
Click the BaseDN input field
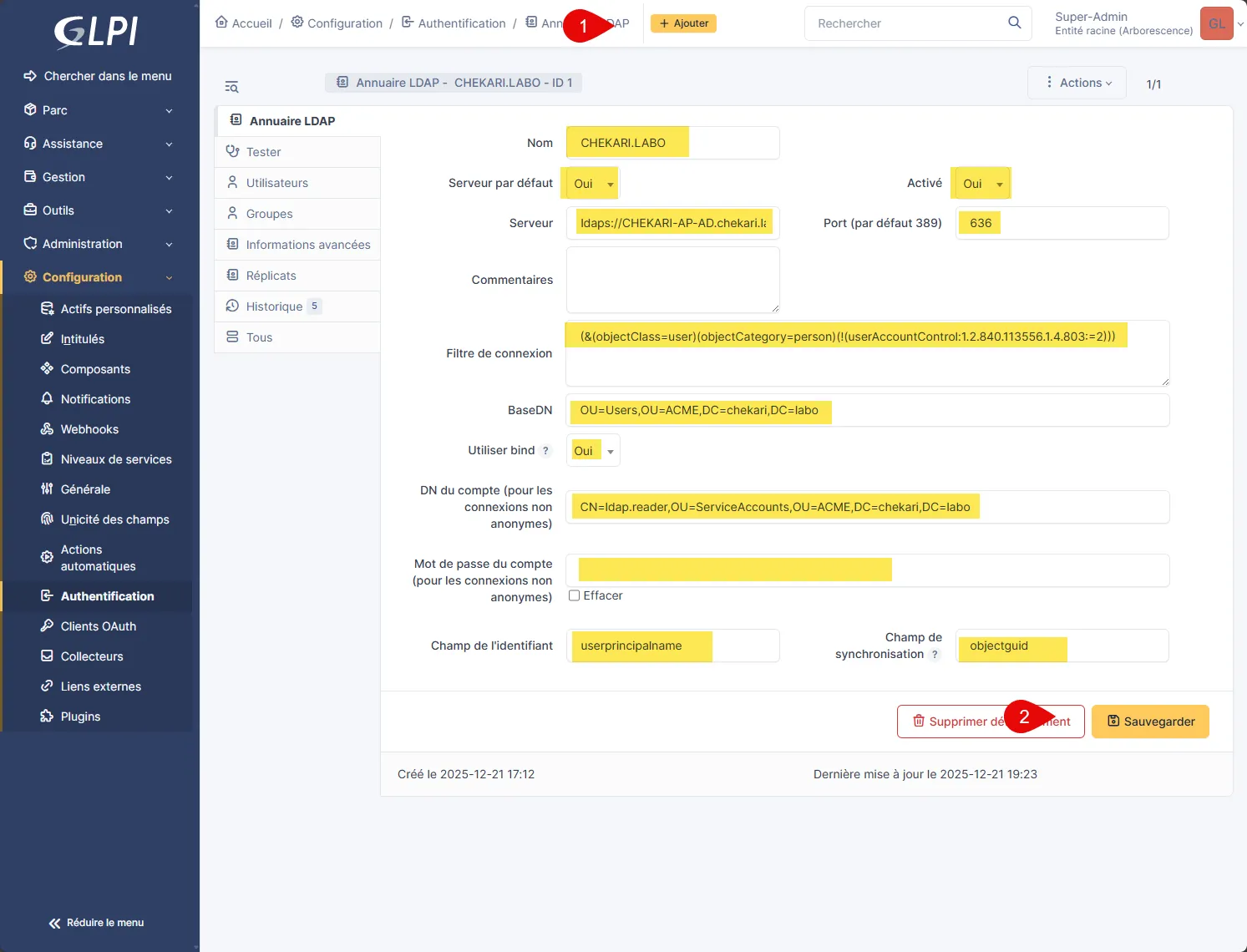tap(867, 410)
